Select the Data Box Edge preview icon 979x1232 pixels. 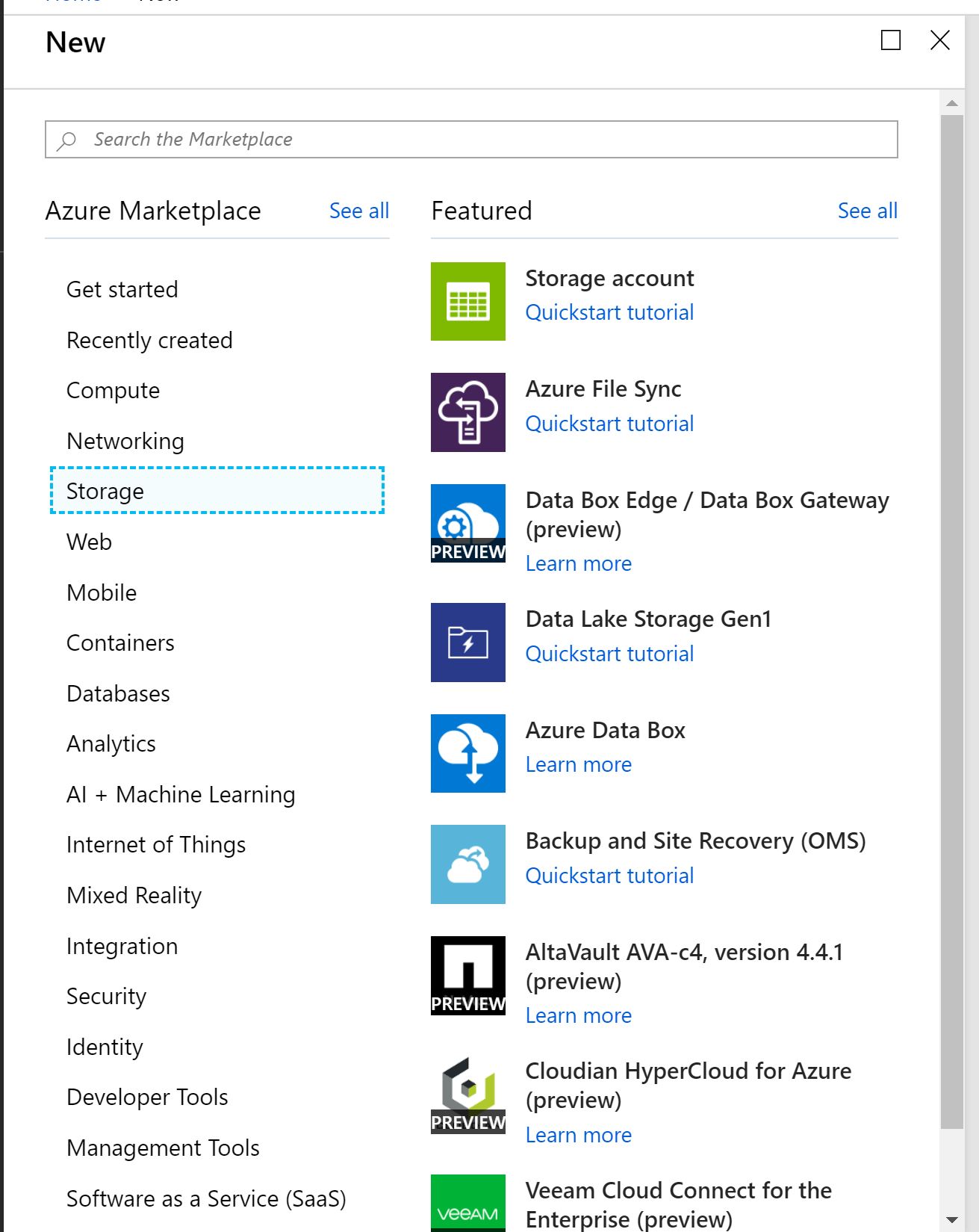point(468,523)
